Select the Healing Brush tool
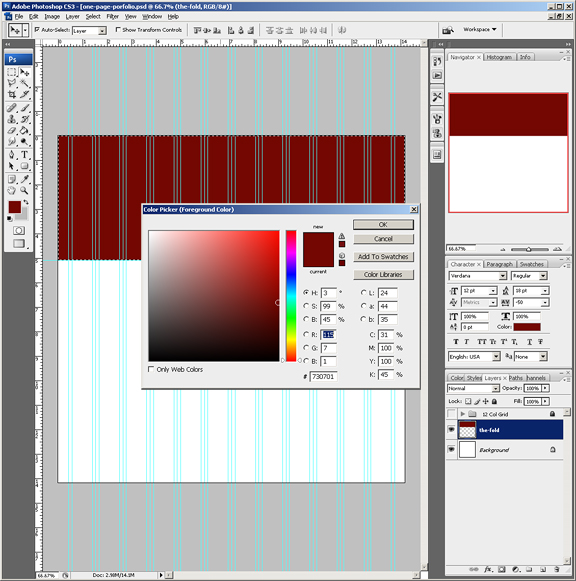 pos(12,108)
